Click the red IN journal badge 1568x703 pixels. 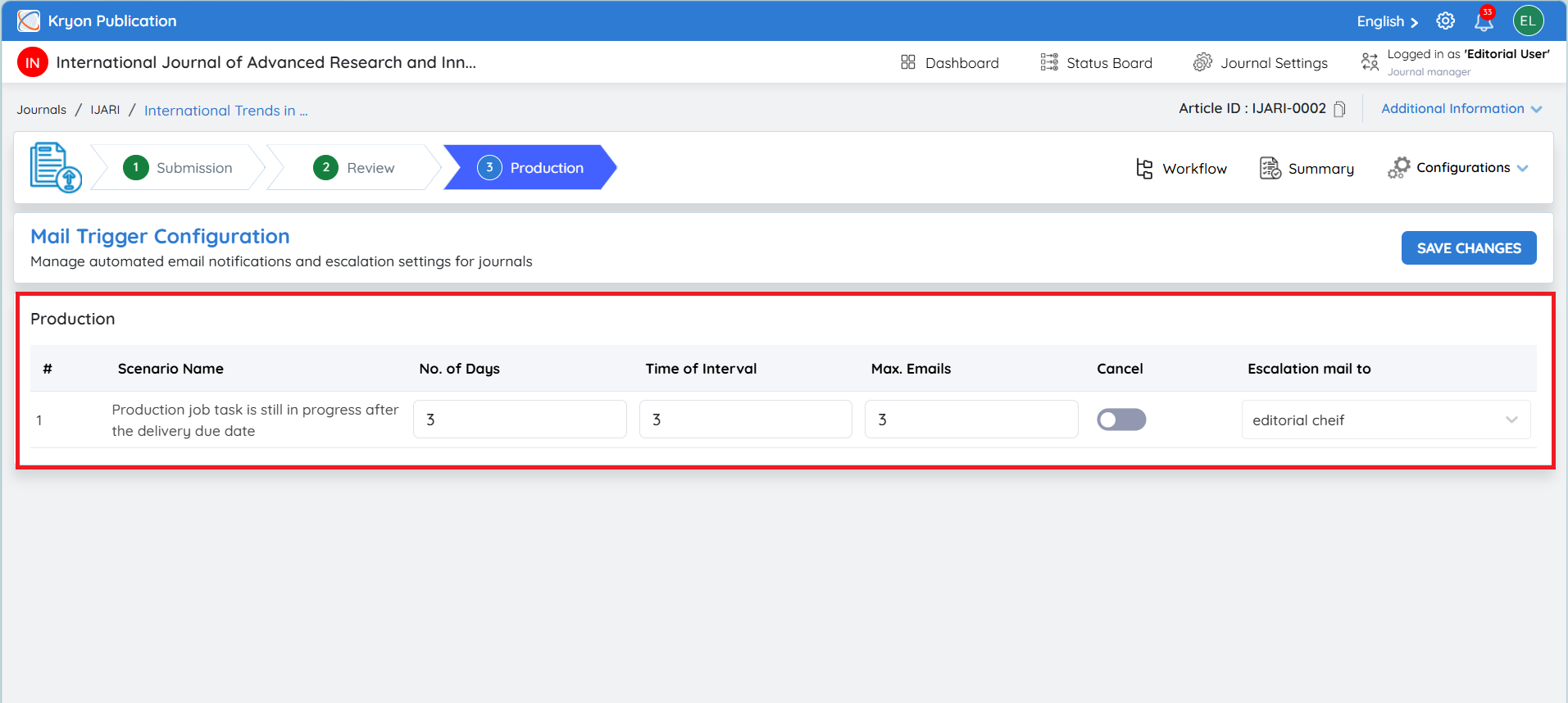(x=33, y=62)
